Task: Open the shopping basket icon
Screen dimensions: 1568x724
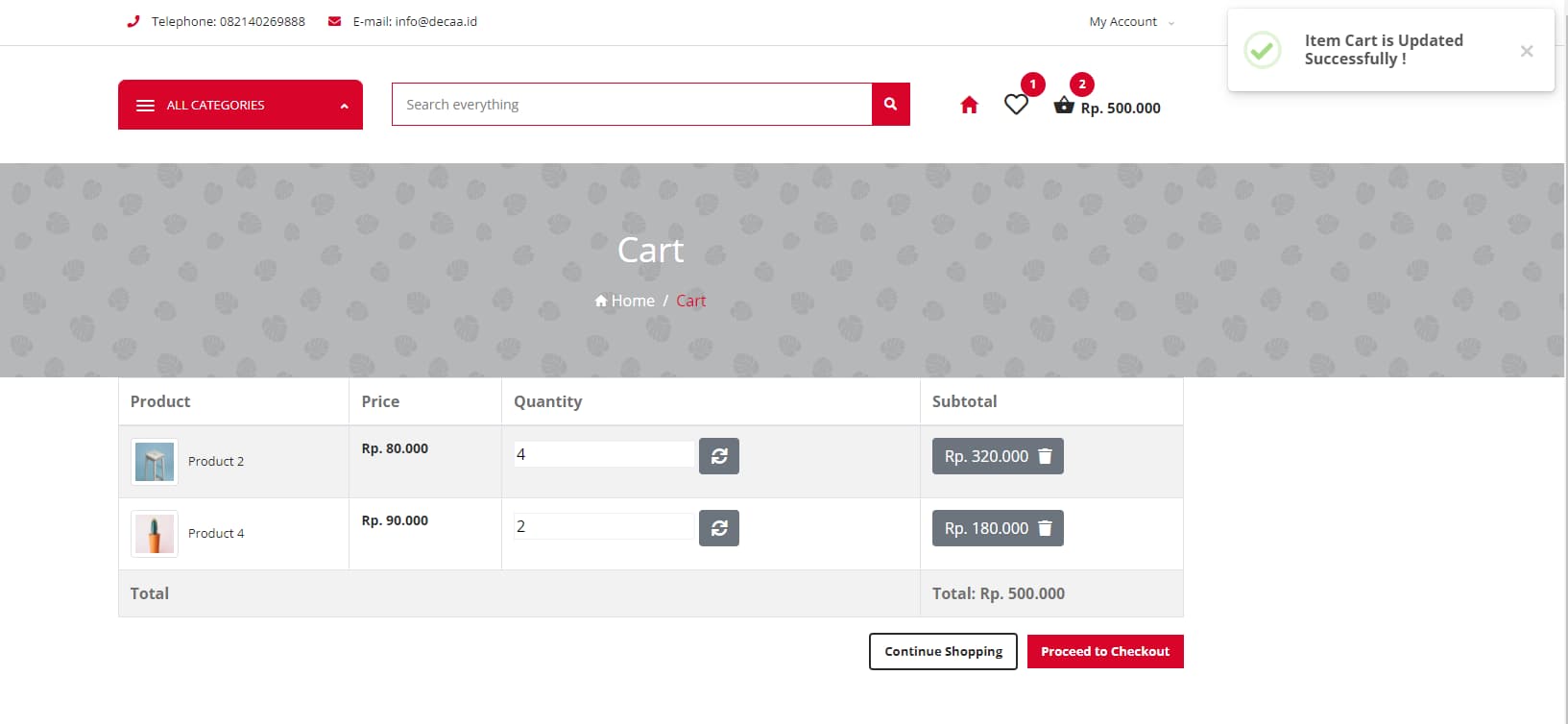Action: coord(1064,106)
